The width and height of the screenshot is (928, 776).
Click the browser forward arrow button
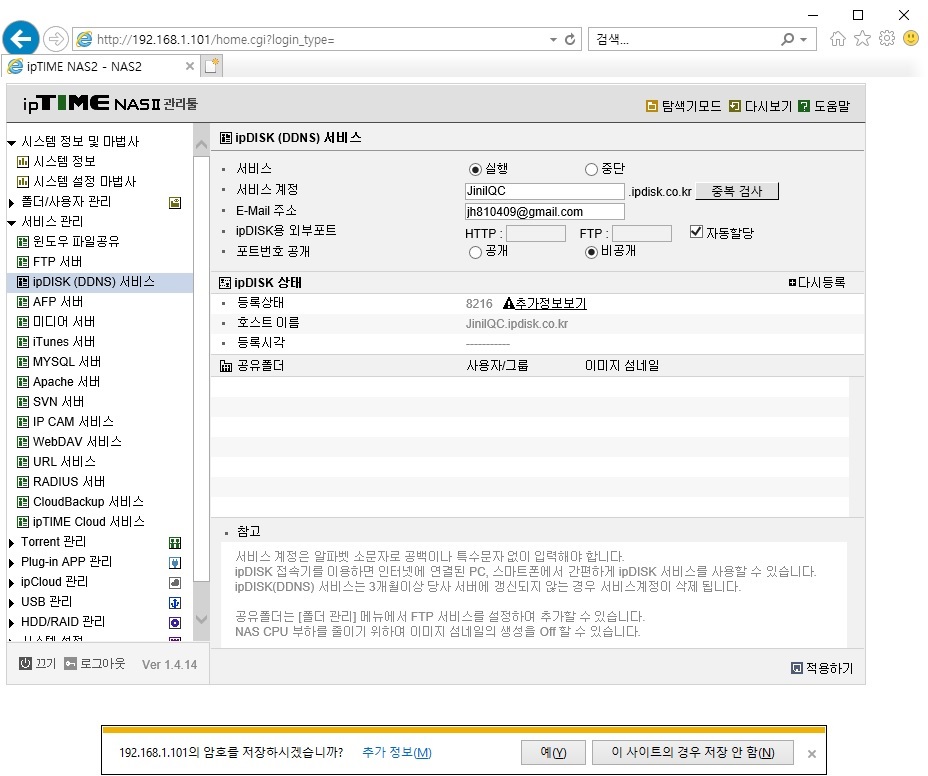56,40
